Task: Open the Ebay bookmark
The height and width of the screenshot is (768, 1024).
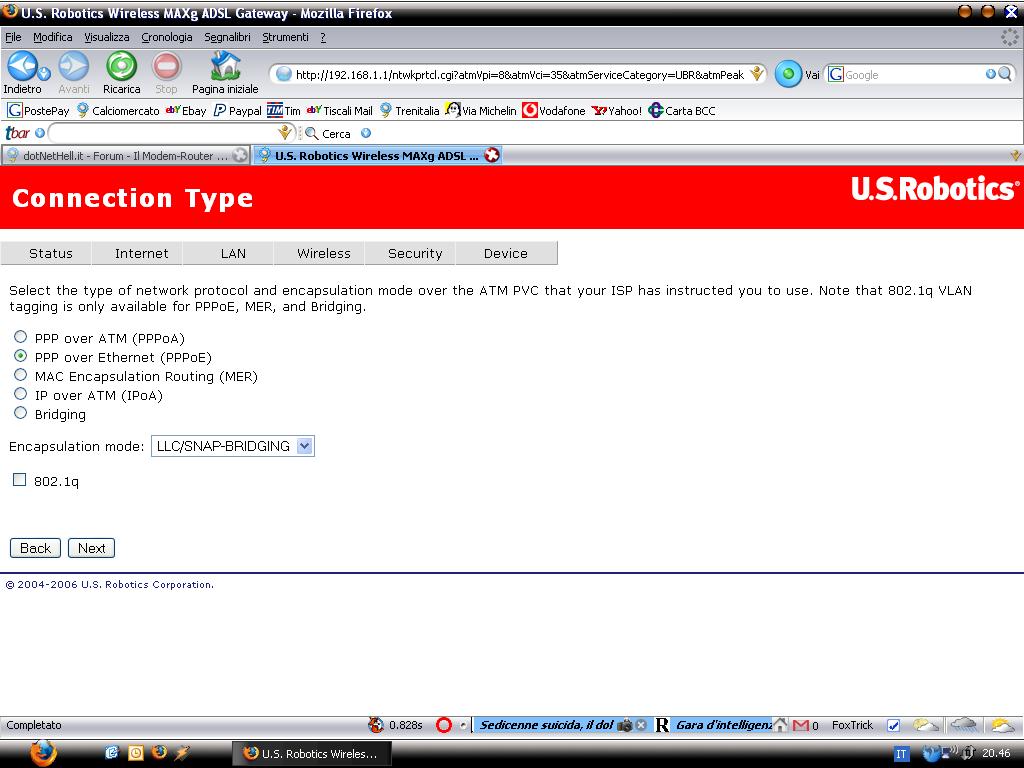Action: (186, 110)
